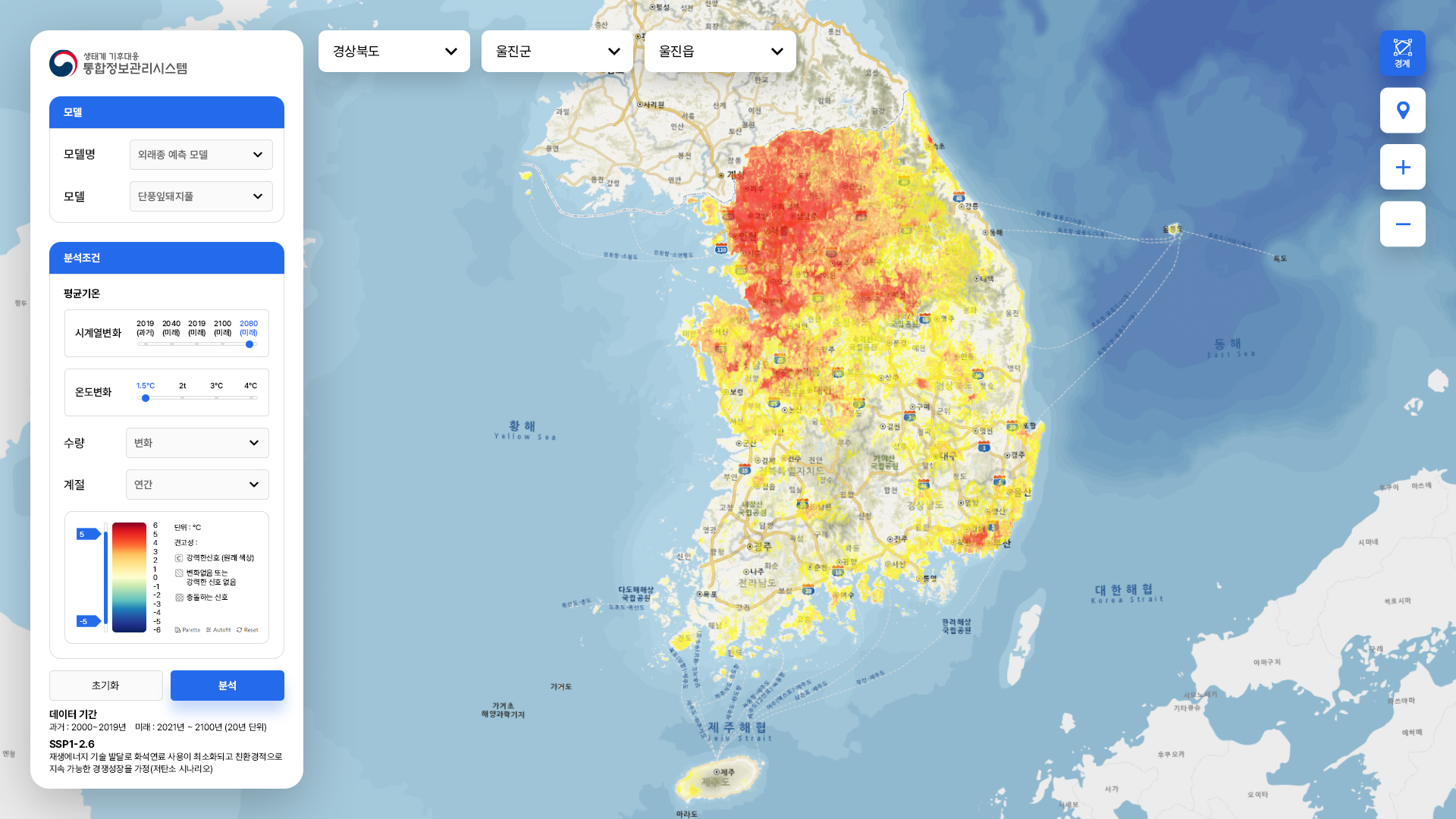Open the 연간 season dropdown
Screen dimensions: 1456x819
197,485
